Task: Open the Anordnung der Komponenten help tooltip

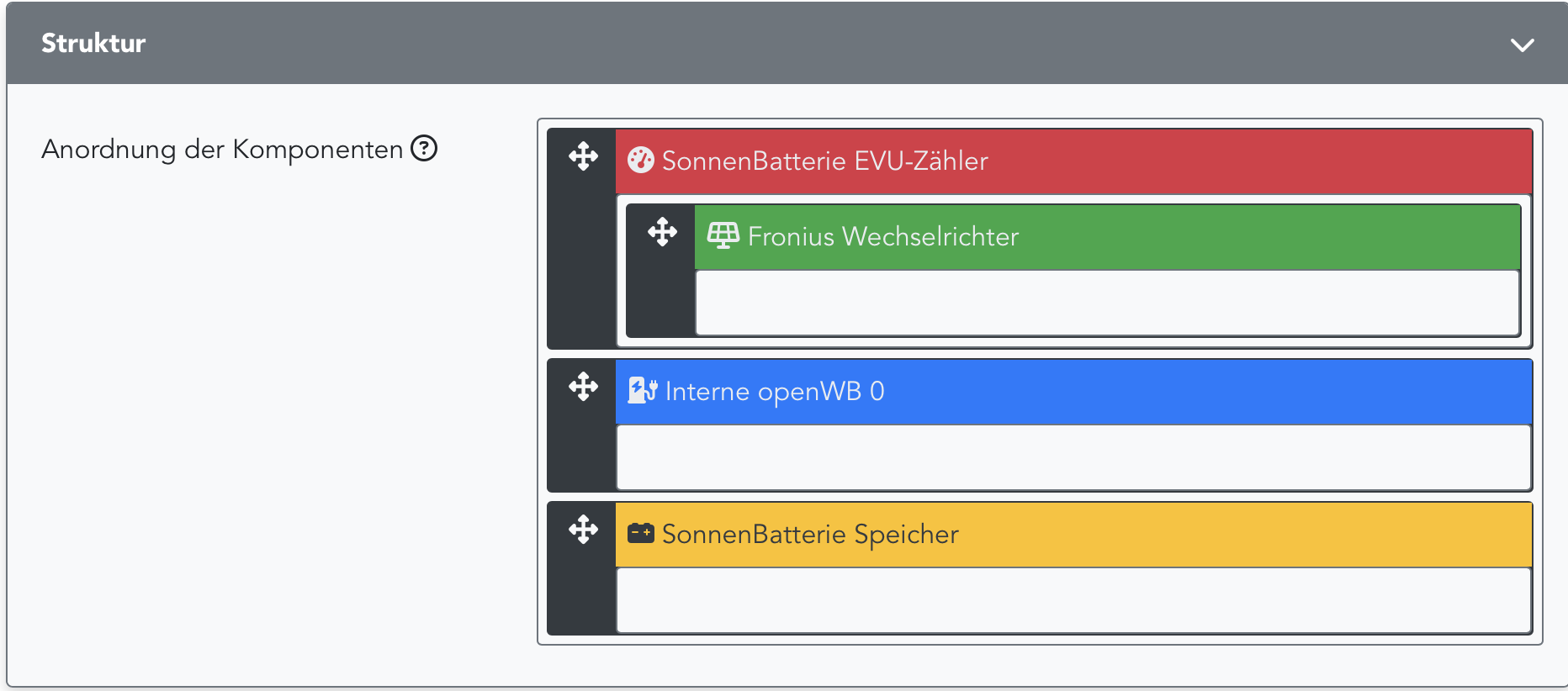Action: pyautogui.click(x=425, y=149)
